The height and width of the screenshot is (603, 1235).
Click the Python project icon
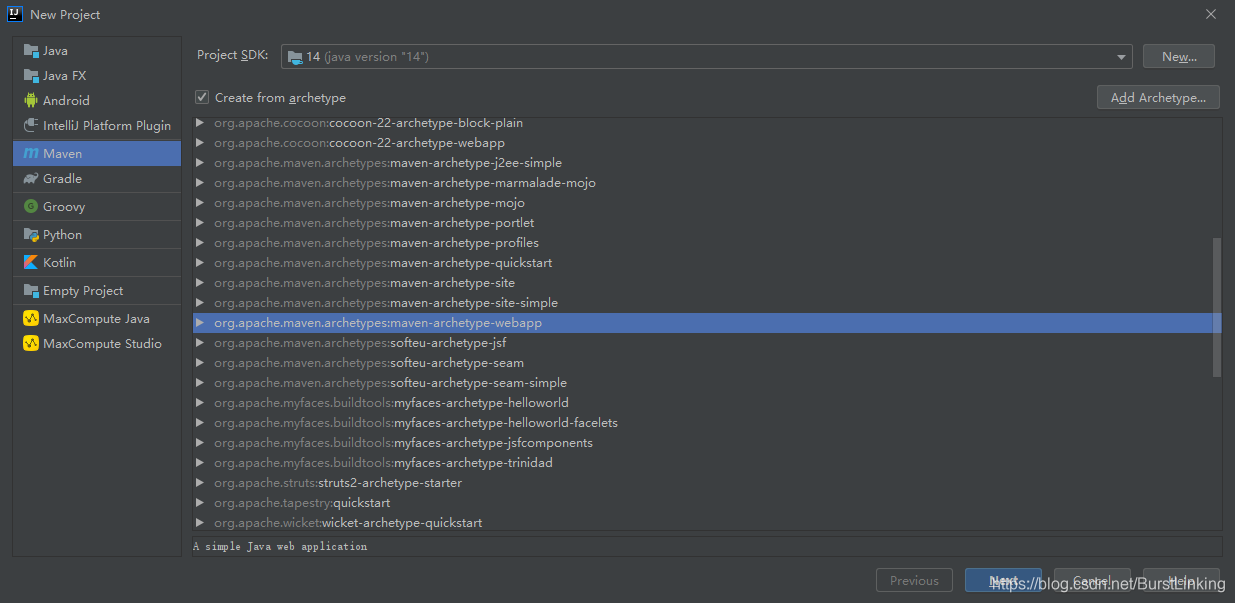click(30, 235)
